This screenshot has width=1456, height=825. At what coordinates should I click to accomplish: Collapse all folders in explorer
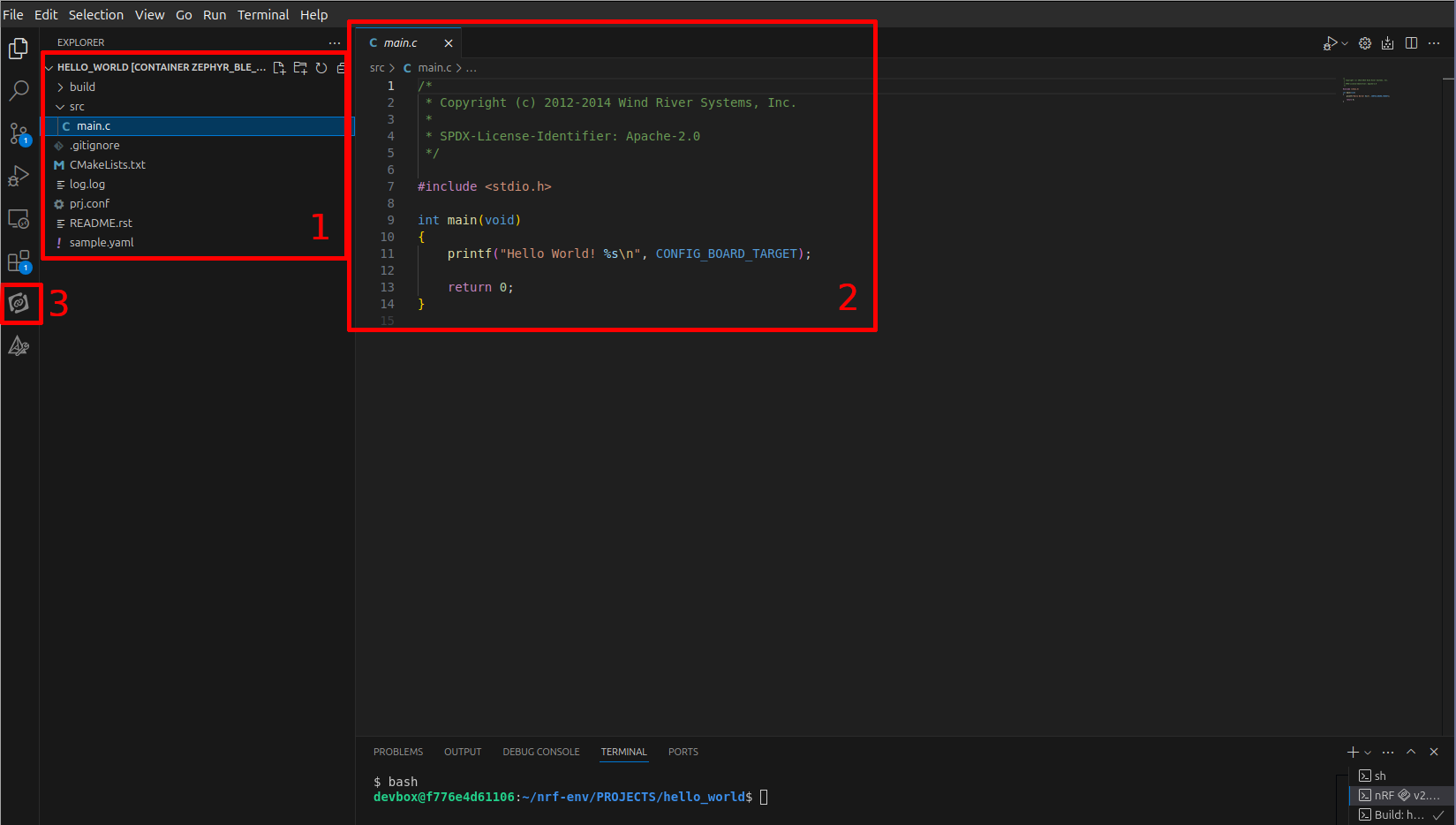coord(341,67)
